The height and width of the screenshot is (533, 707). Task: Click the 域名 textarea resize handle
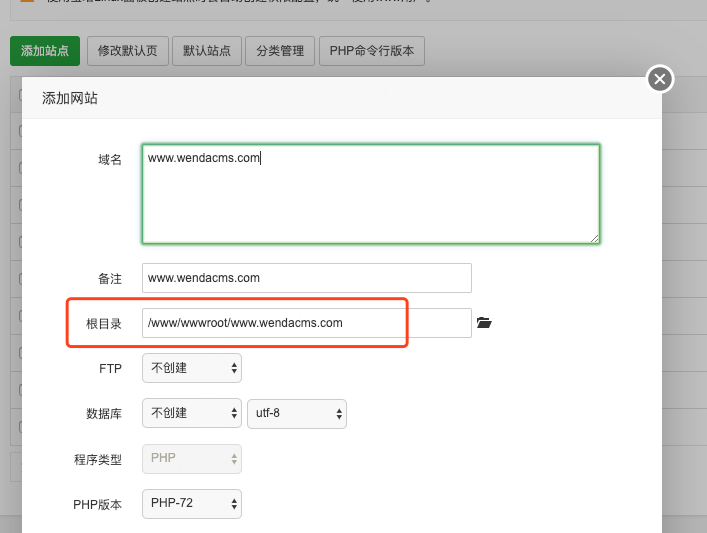(x=595, y=239)
